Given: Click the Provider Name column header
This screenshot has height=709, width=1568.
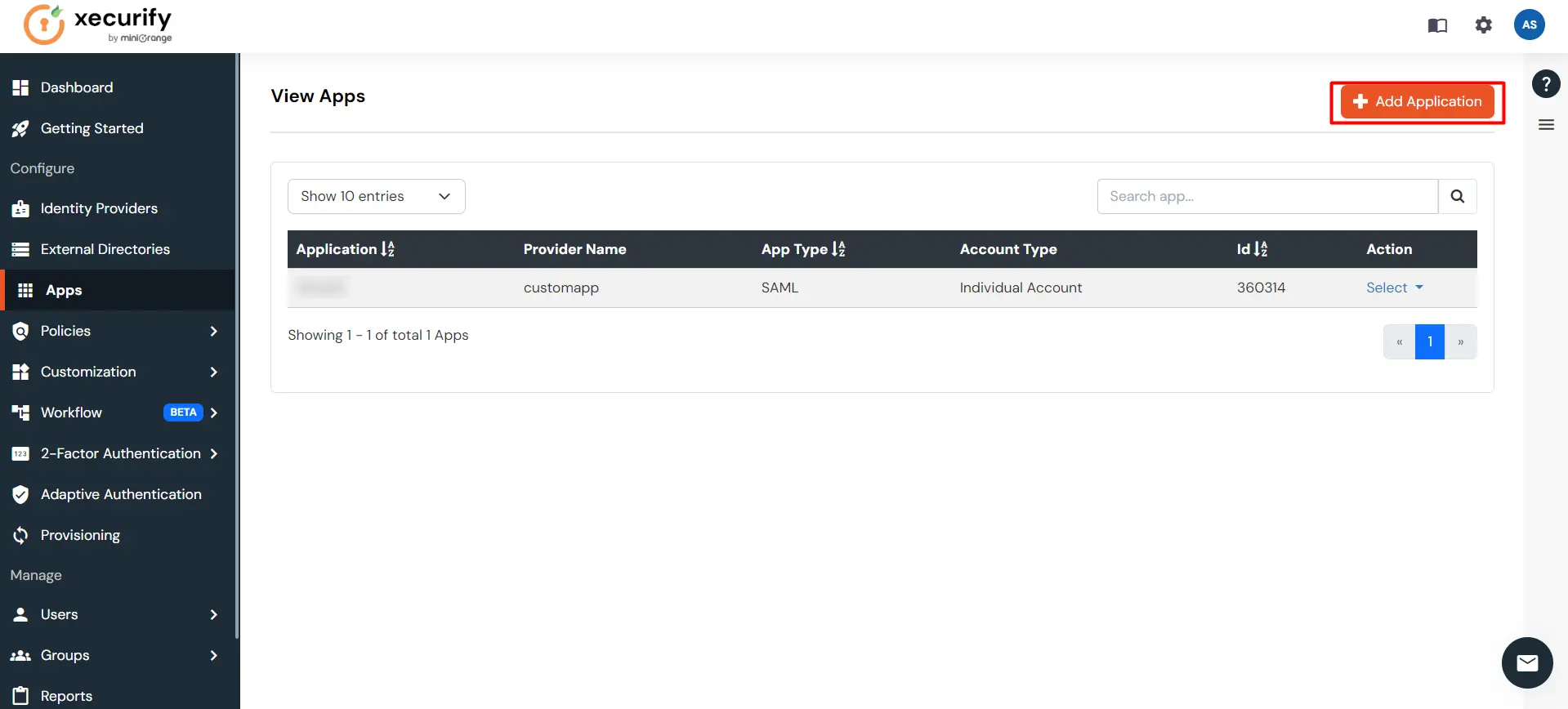Looking at the screenshot, I should (x=574, y=249).
